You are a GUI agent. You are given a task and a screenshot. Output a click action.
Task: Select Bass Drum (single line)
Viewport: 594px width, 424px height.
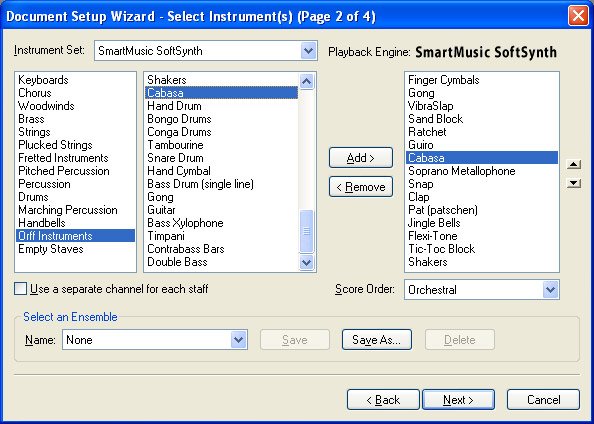point(222,184)
